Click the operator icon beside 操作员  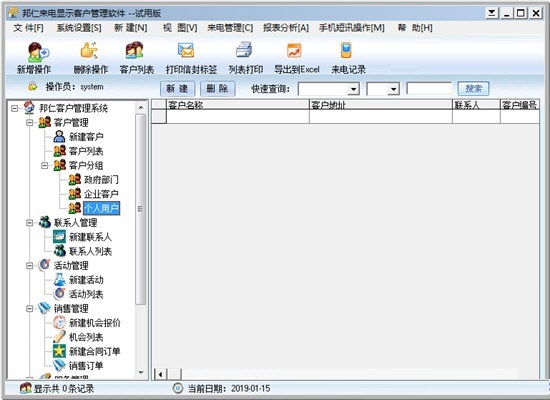(32, 86)
